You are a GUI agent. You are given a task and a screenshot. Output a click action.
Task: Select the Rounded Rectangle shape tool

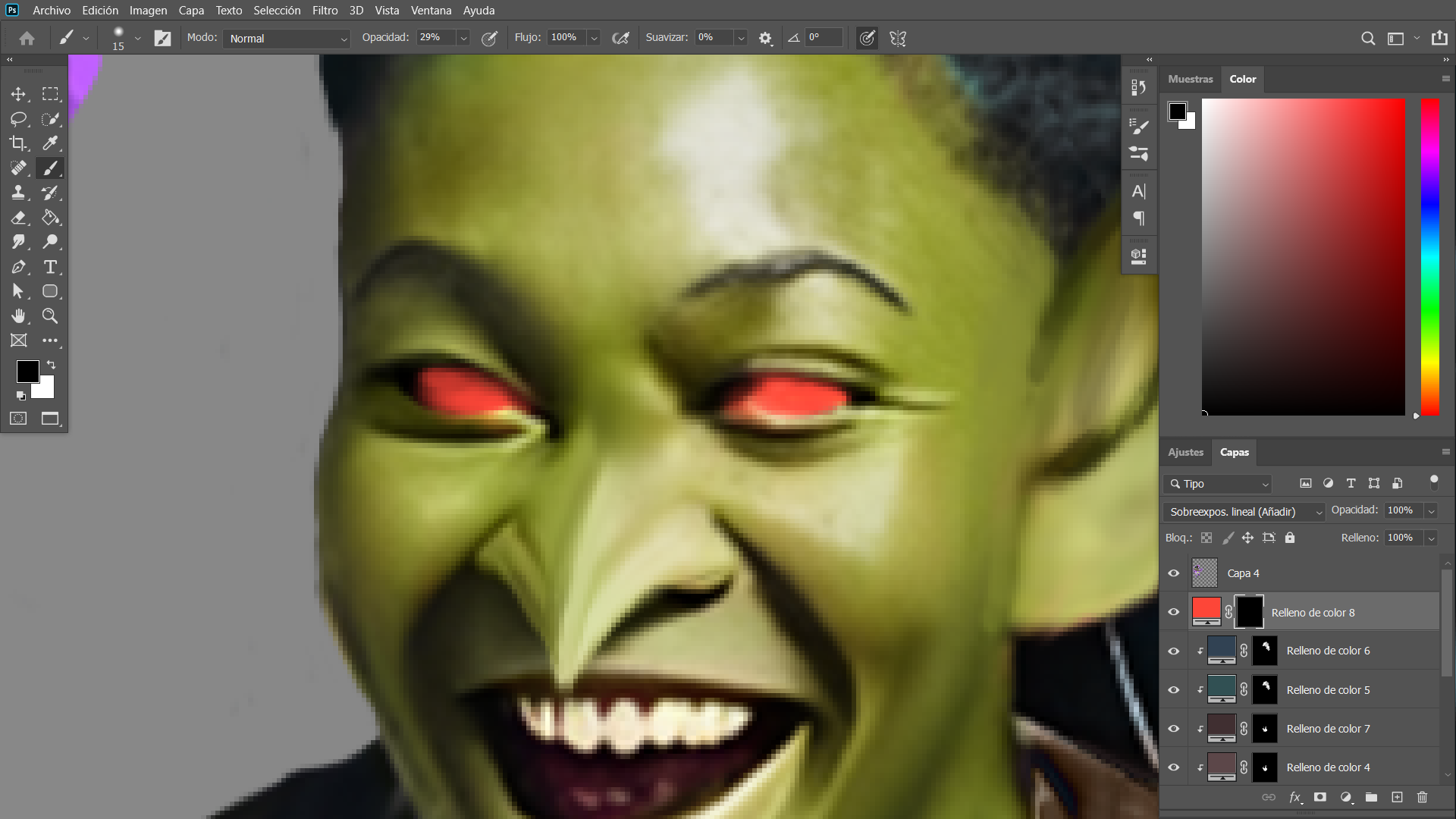tap(50, 291)
